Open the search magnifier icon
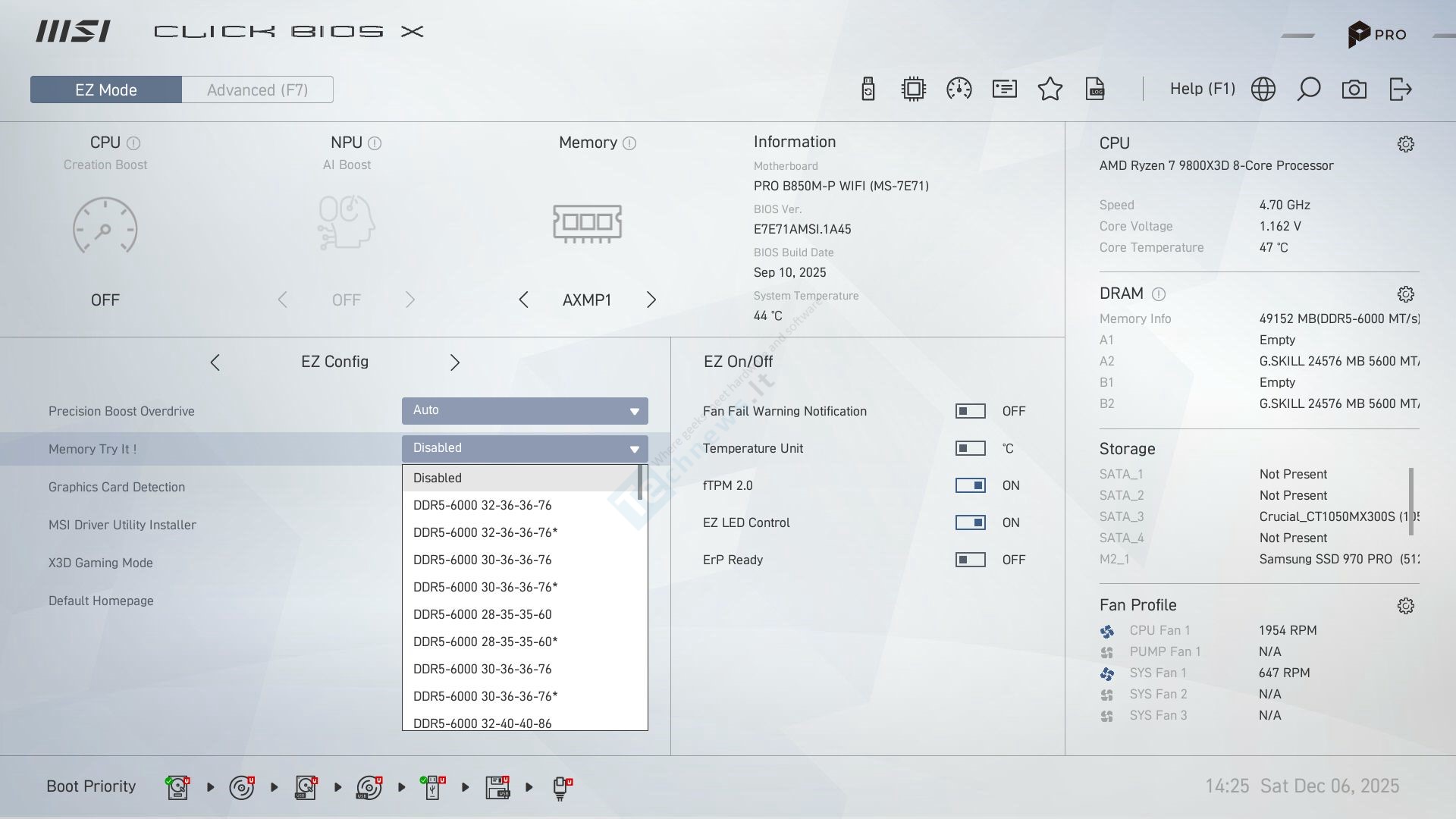The height and width of the screenshot is (819, 1456). [1309, 89]
